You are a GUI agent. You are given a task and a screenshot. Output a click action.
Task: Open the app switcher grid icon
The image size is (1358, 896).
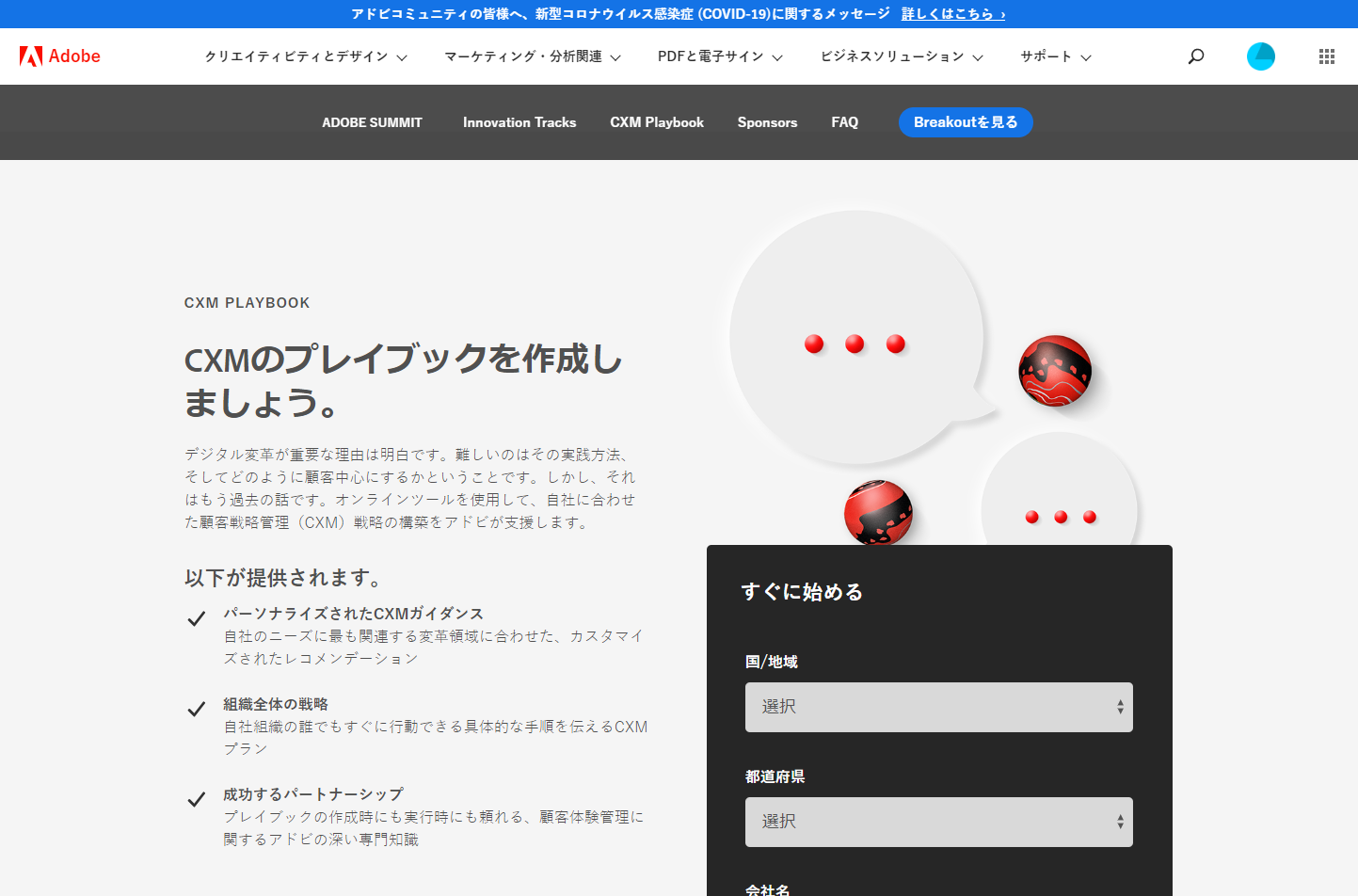coord(1327,56)
